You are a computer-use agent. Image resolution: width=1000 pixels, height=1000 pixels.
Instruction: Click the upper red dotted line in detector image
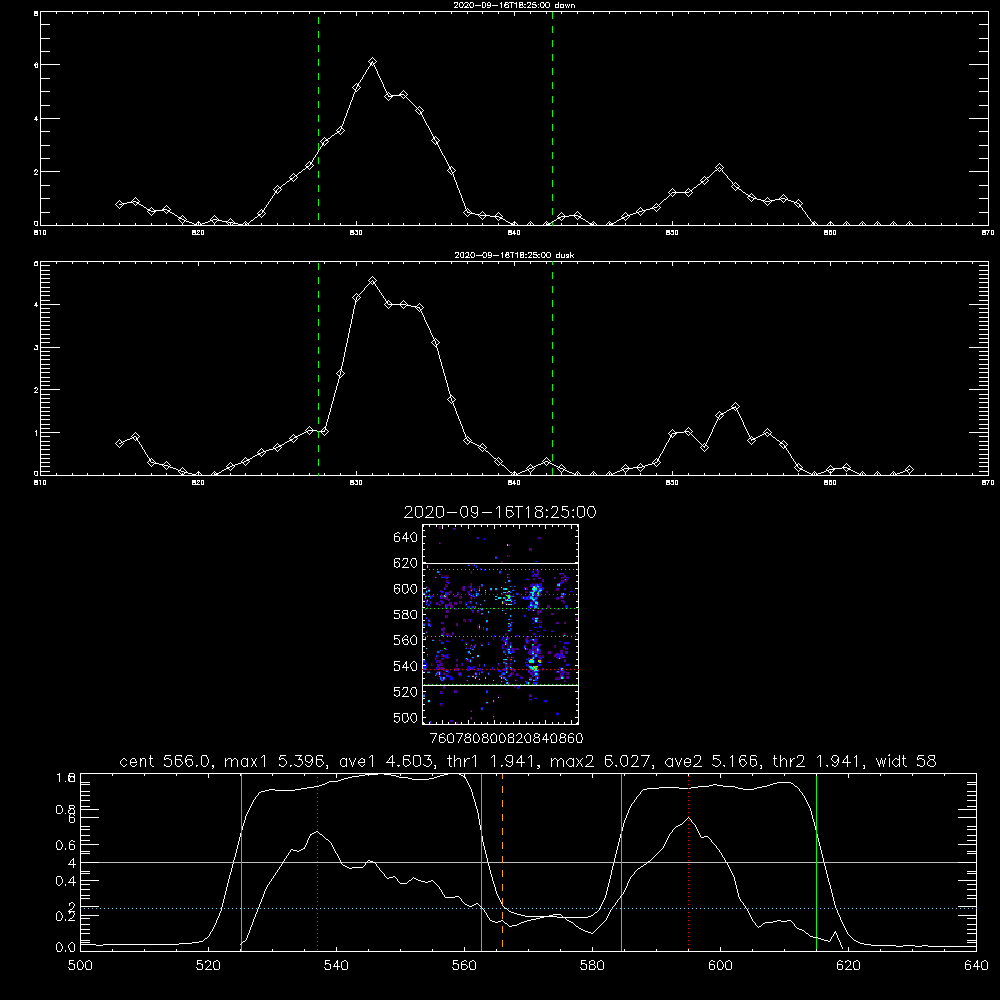(x=500, y=595)
